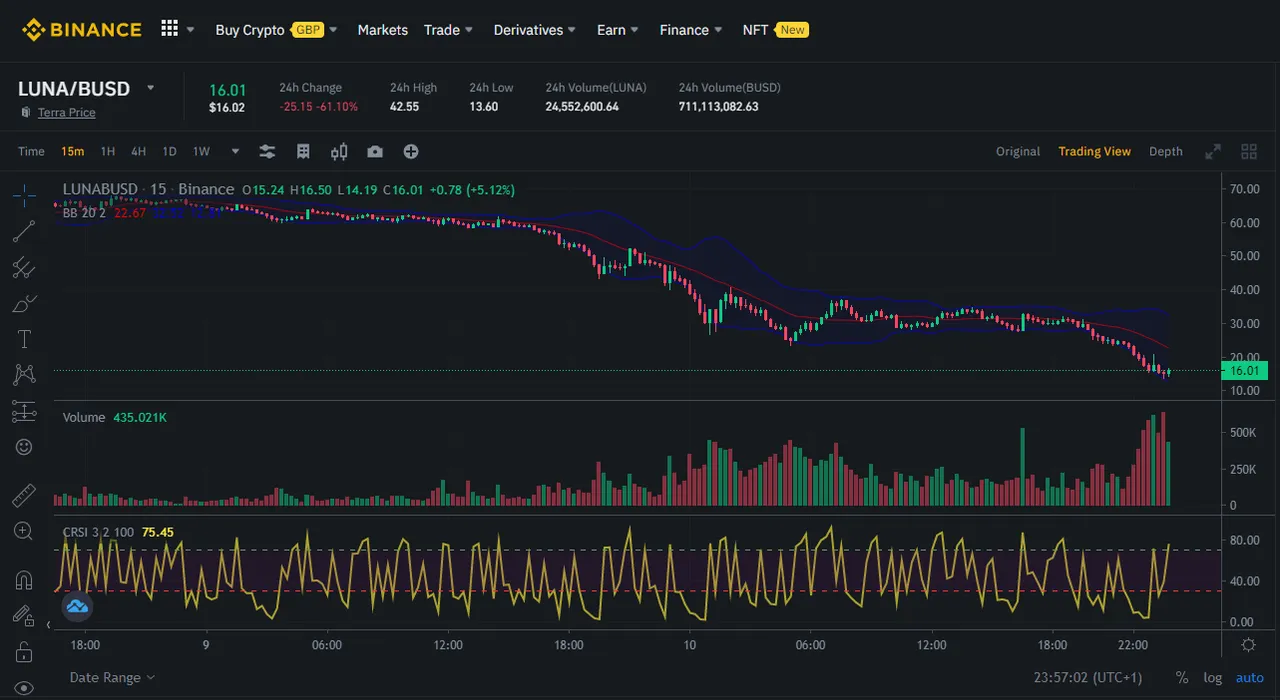Expand the LUNA/BUSD pair selector arrow
Viewport: 1280px width, 700px height.
click(151, 88)
